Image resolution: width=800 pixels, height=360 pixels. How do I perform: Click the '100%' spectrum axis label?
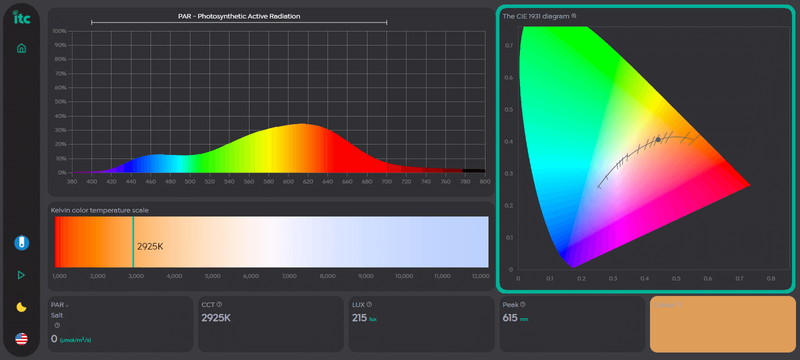(60, 31)
